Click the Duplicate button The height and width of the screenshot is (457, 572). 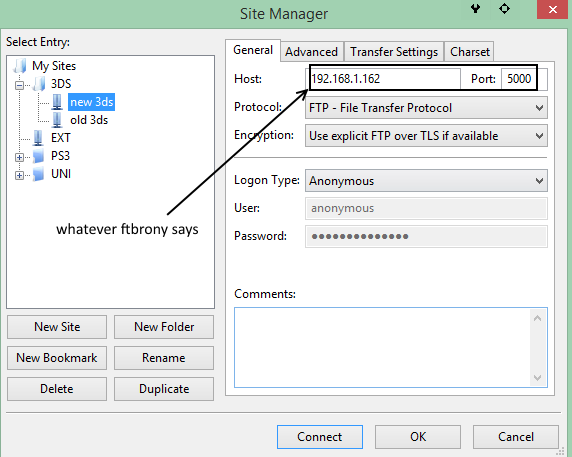(x=164, y=389)
